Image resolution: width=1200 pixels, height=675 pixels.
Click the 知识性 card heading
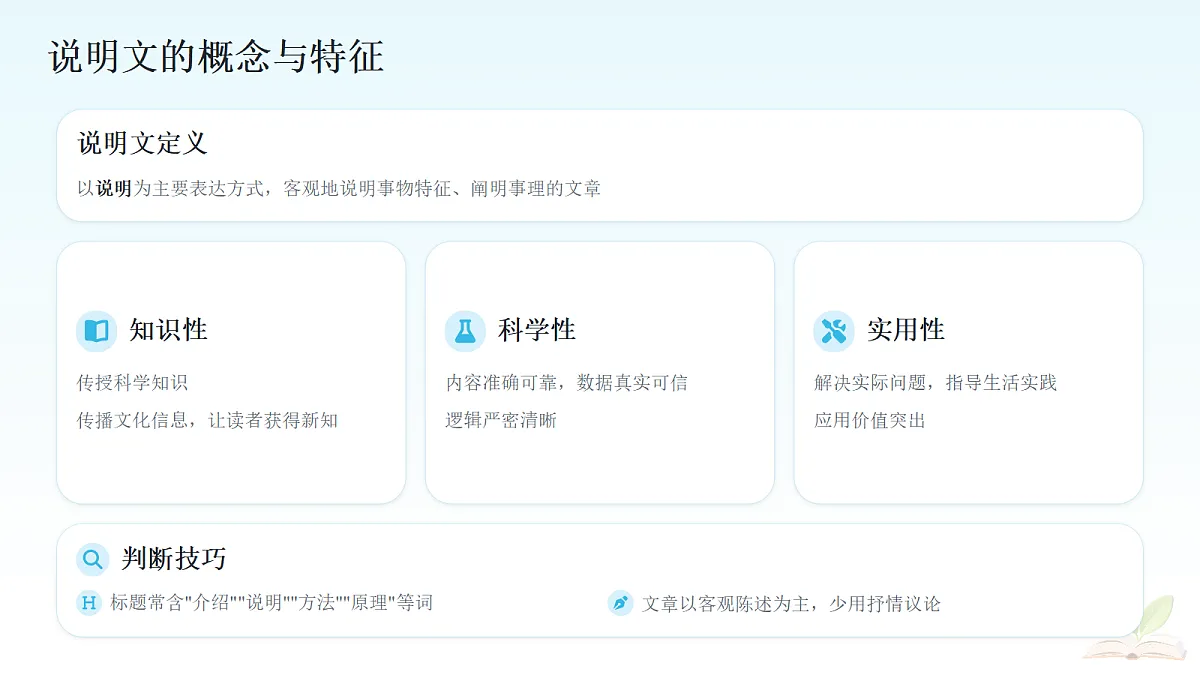click(x=168, y=330)
